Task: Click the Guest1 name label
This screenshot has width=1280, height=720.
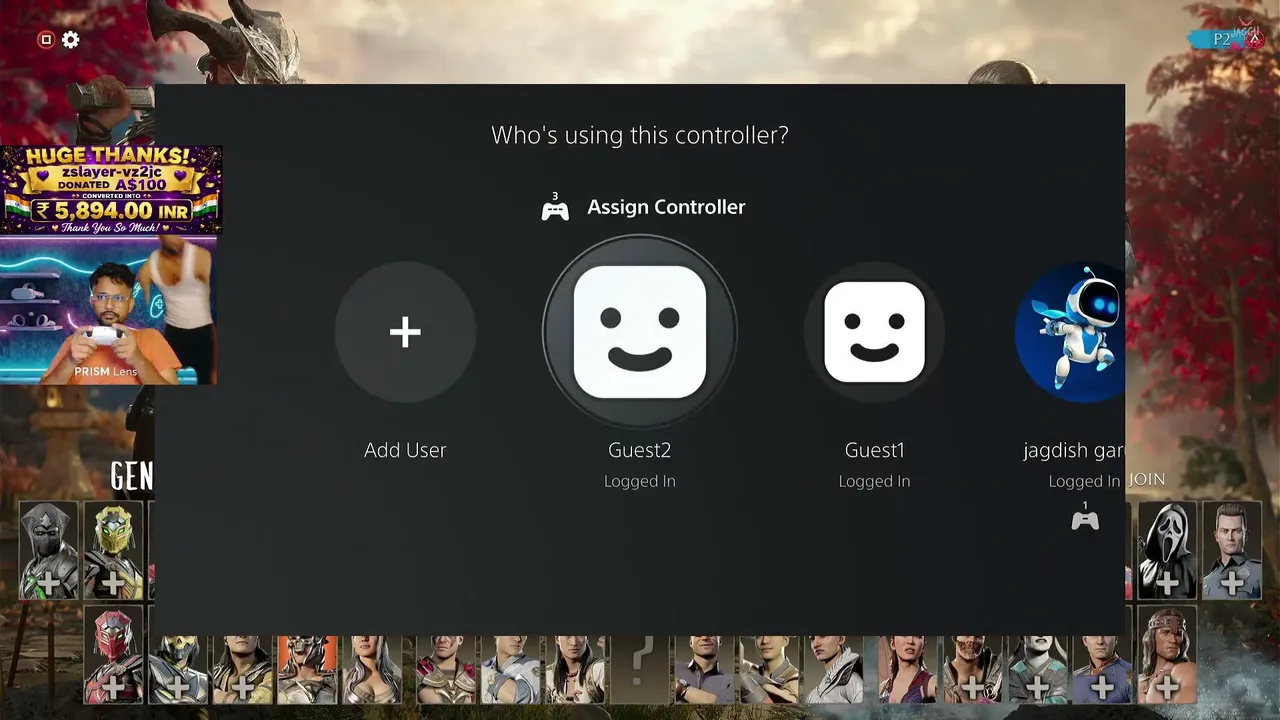Action: [875, 450]
